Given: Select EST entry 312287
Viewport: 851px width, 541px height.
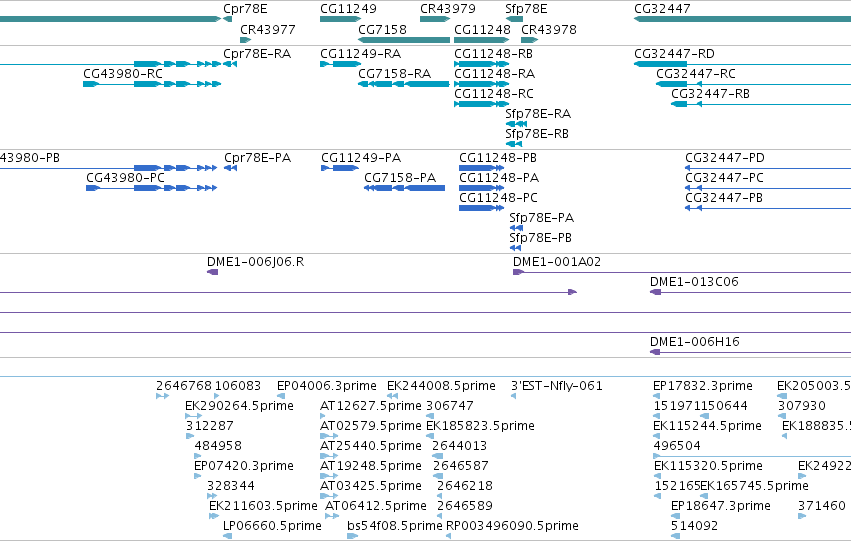Looking at the screenshot, I should pyautogui.click(x=209, y=426).
